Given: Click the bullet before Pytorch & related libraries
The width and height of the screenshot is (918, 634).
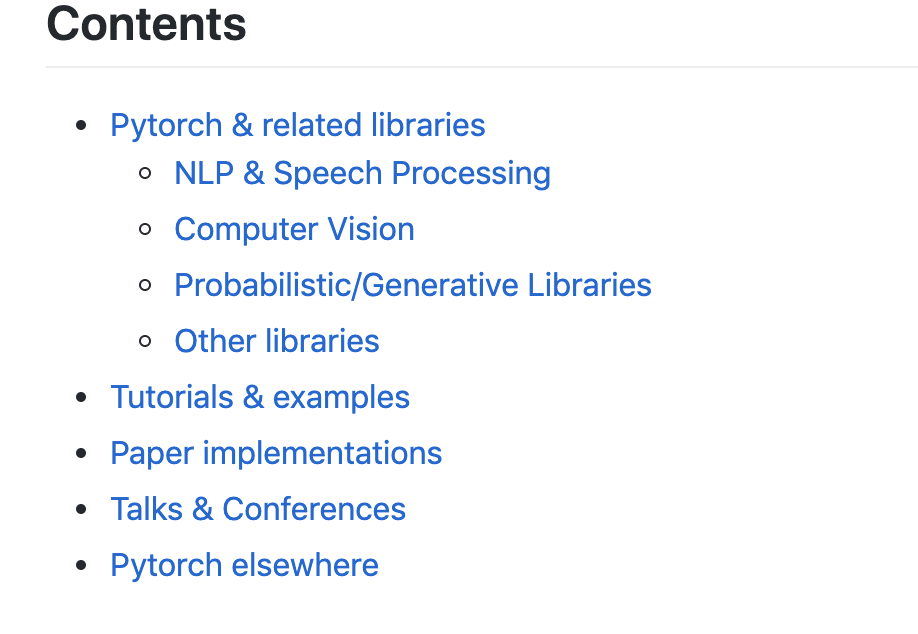Looking at the screenshot, I should tap(82, 126).
